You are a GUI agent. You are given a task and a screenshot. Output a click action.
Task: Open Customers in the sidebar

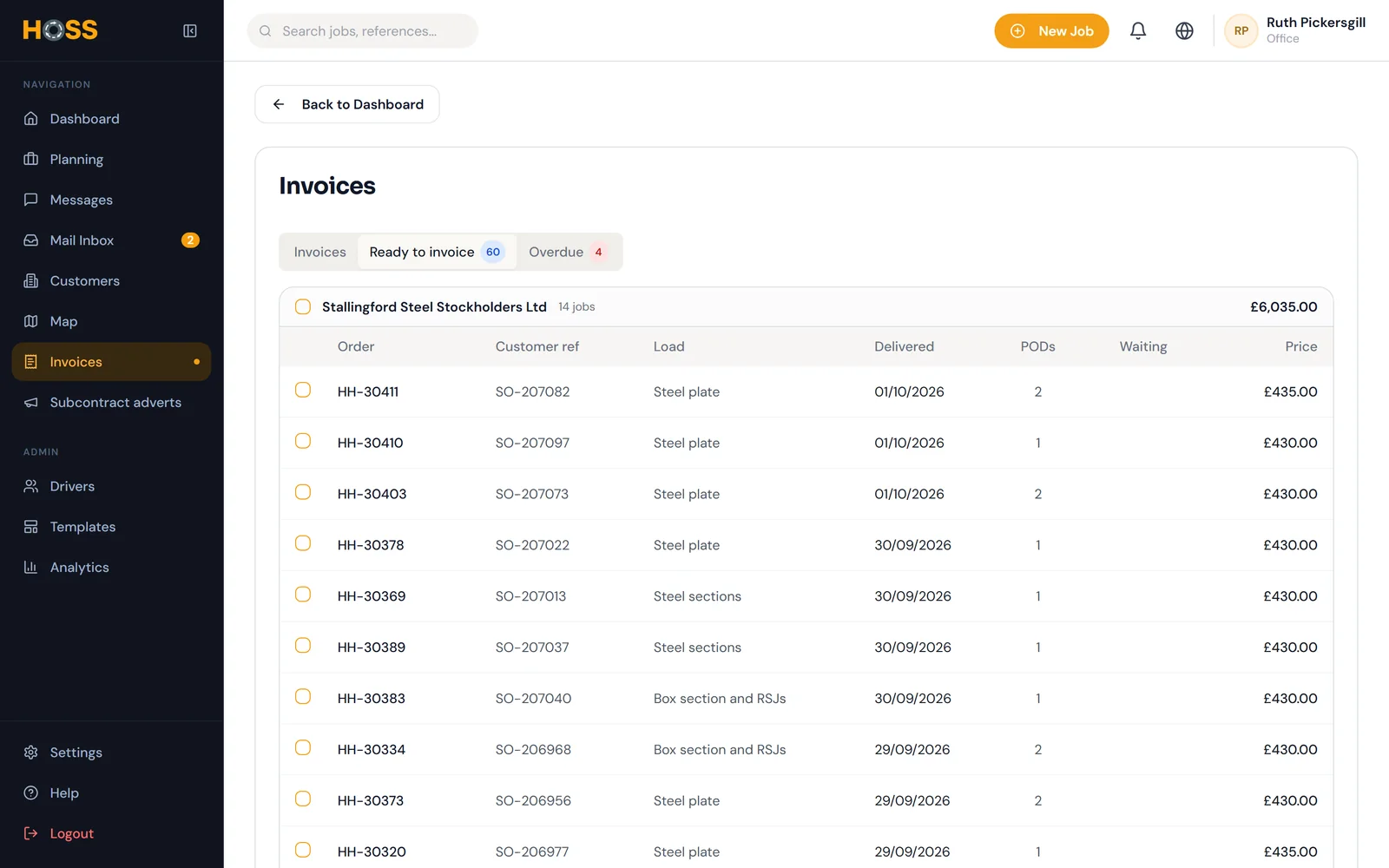[x=111, y=281]
